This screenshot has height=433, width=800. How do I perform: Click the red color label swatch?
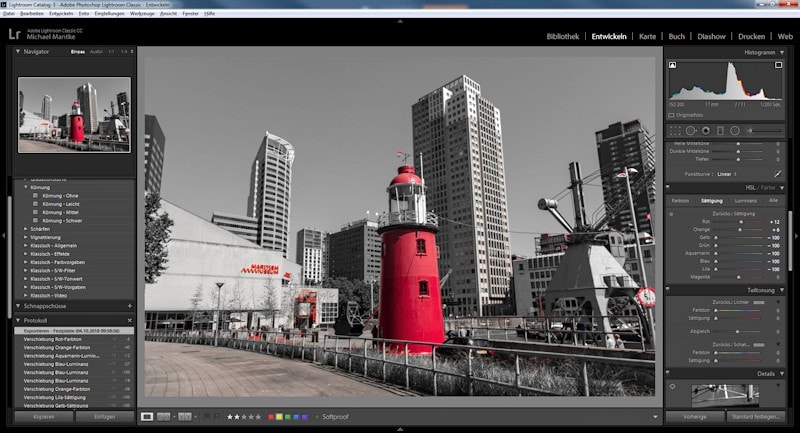click(270, 416)
